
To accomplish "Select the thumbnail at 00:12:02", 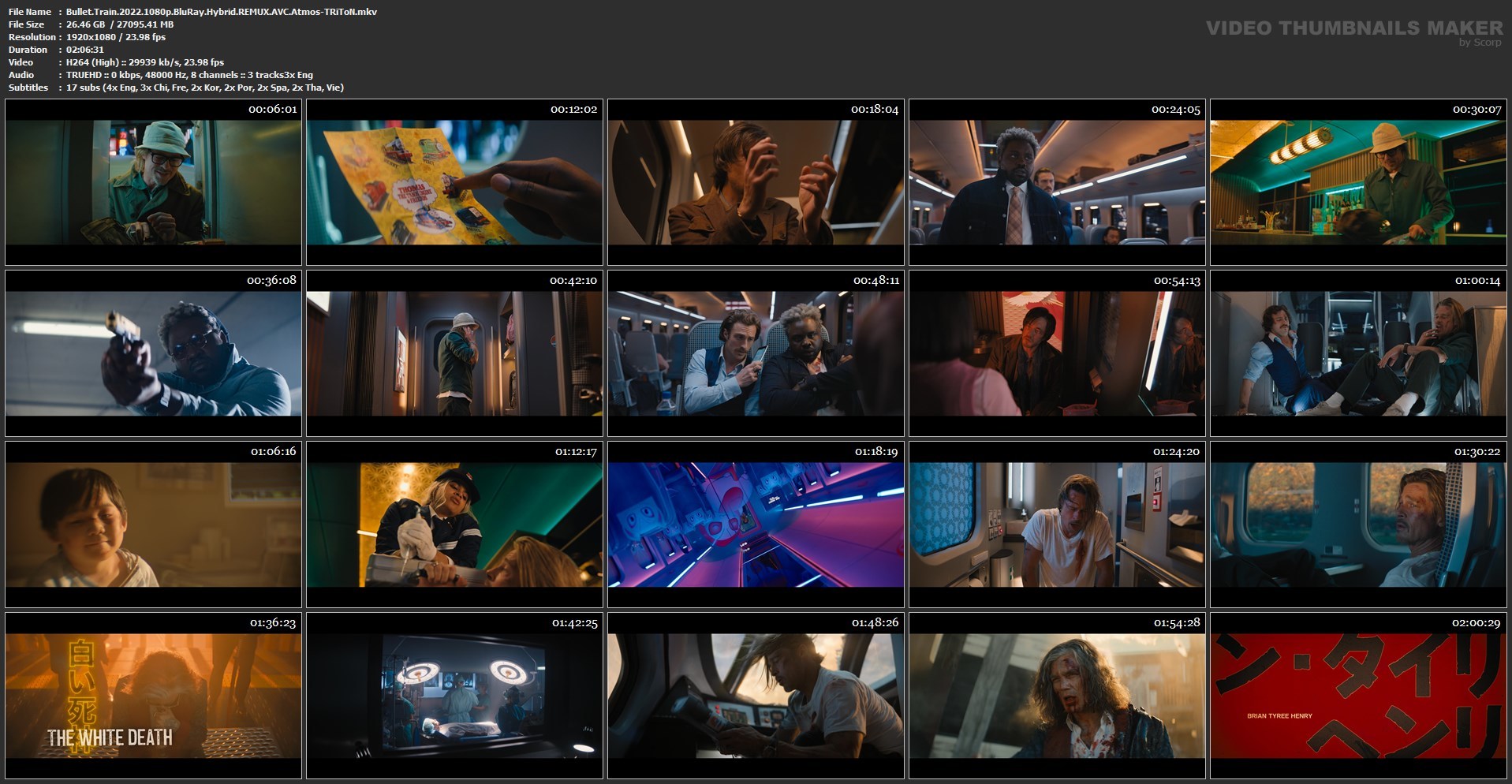I will click(x=454, y=182).
